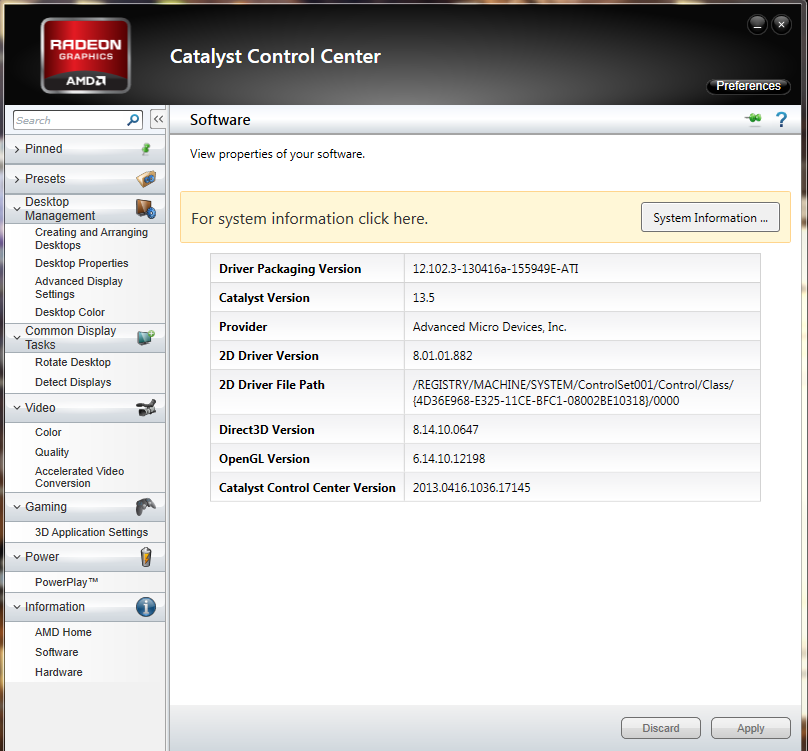Image resolution: width=808 pixels, height=751 pixels.
Task: Open Advanced Display Settings
Action: [79, 288]
